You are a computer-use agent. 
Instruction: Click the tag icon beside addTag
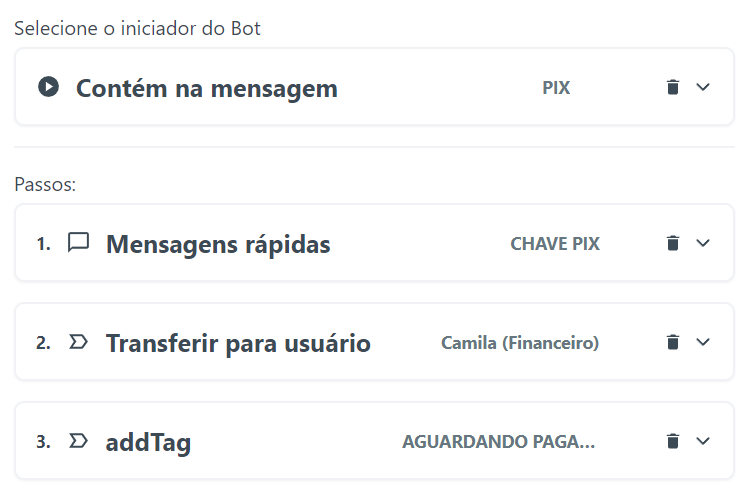pos(78,441)
